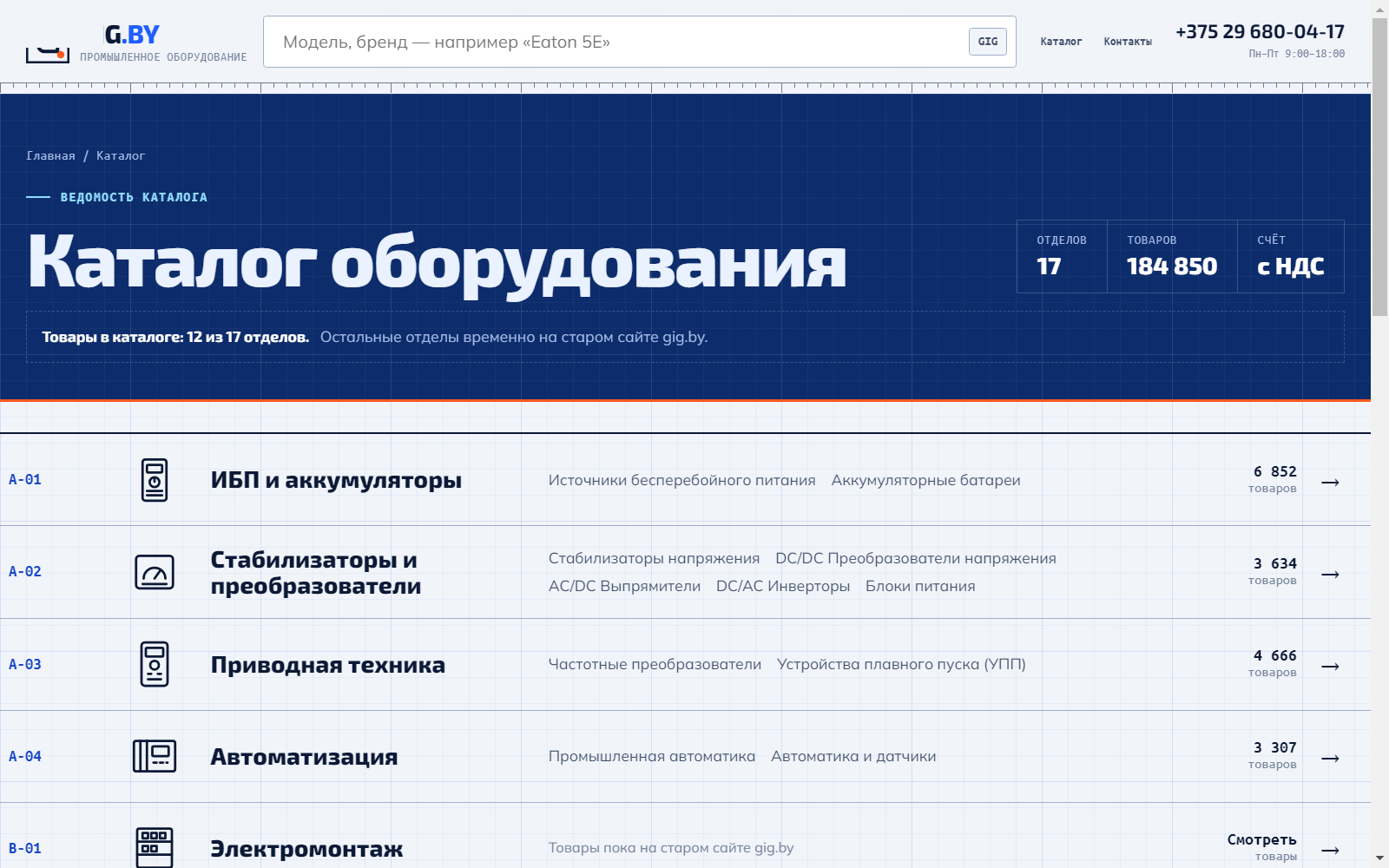Open the Контакты header menu item

1128,42
